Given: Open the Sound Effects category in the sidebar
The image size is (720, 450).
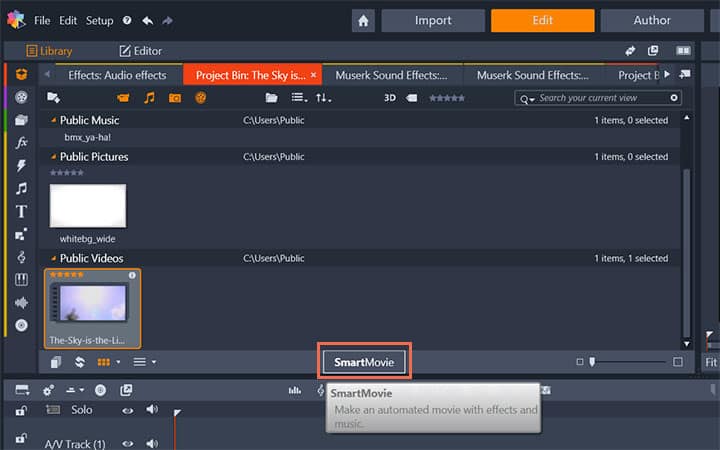Looking at the screenshot, I should click(x=21, y=302).
